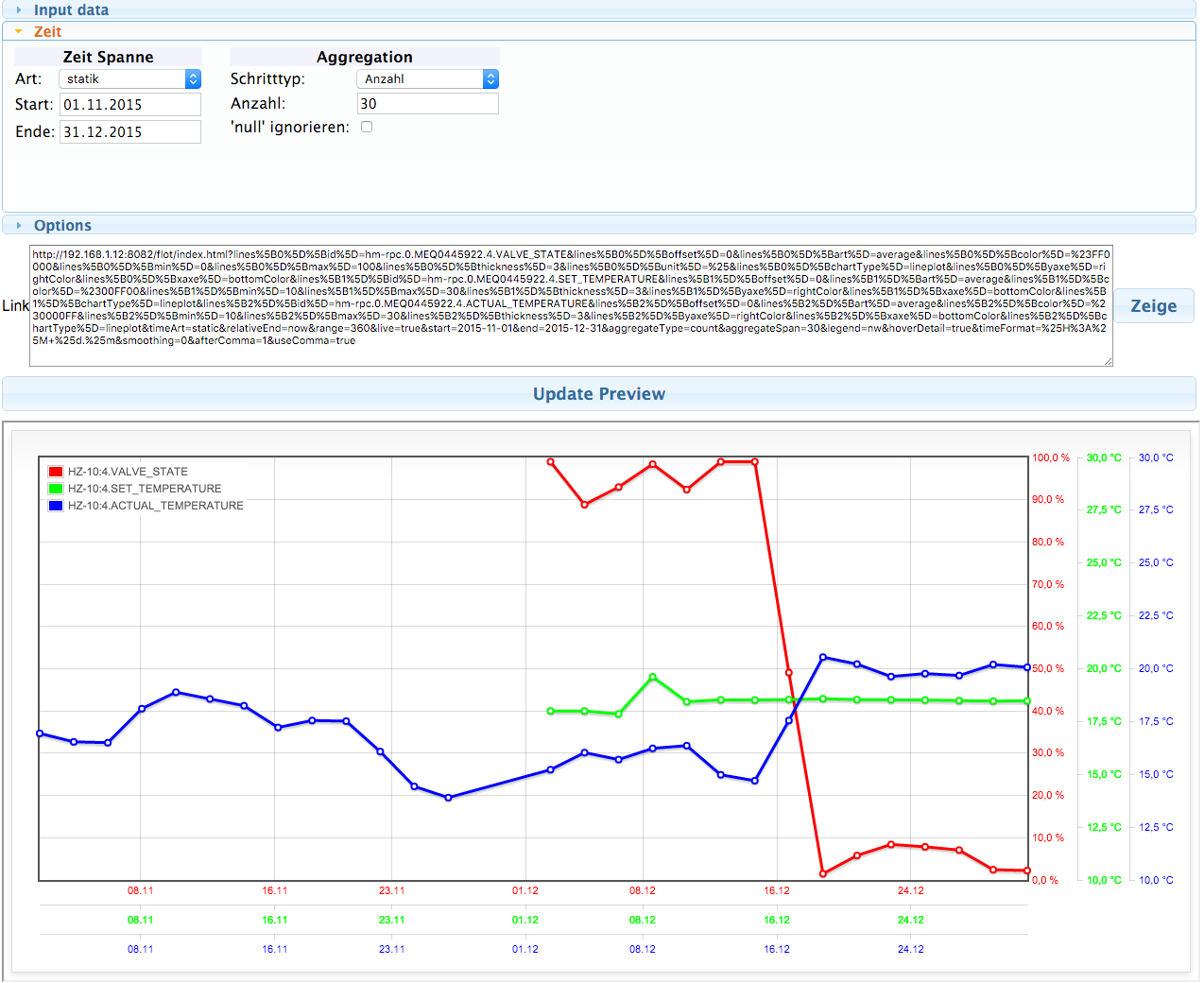1204x983 pixels.
Task: Click the green SET_TEMPERATURE legend swatch
Action: 56,489
